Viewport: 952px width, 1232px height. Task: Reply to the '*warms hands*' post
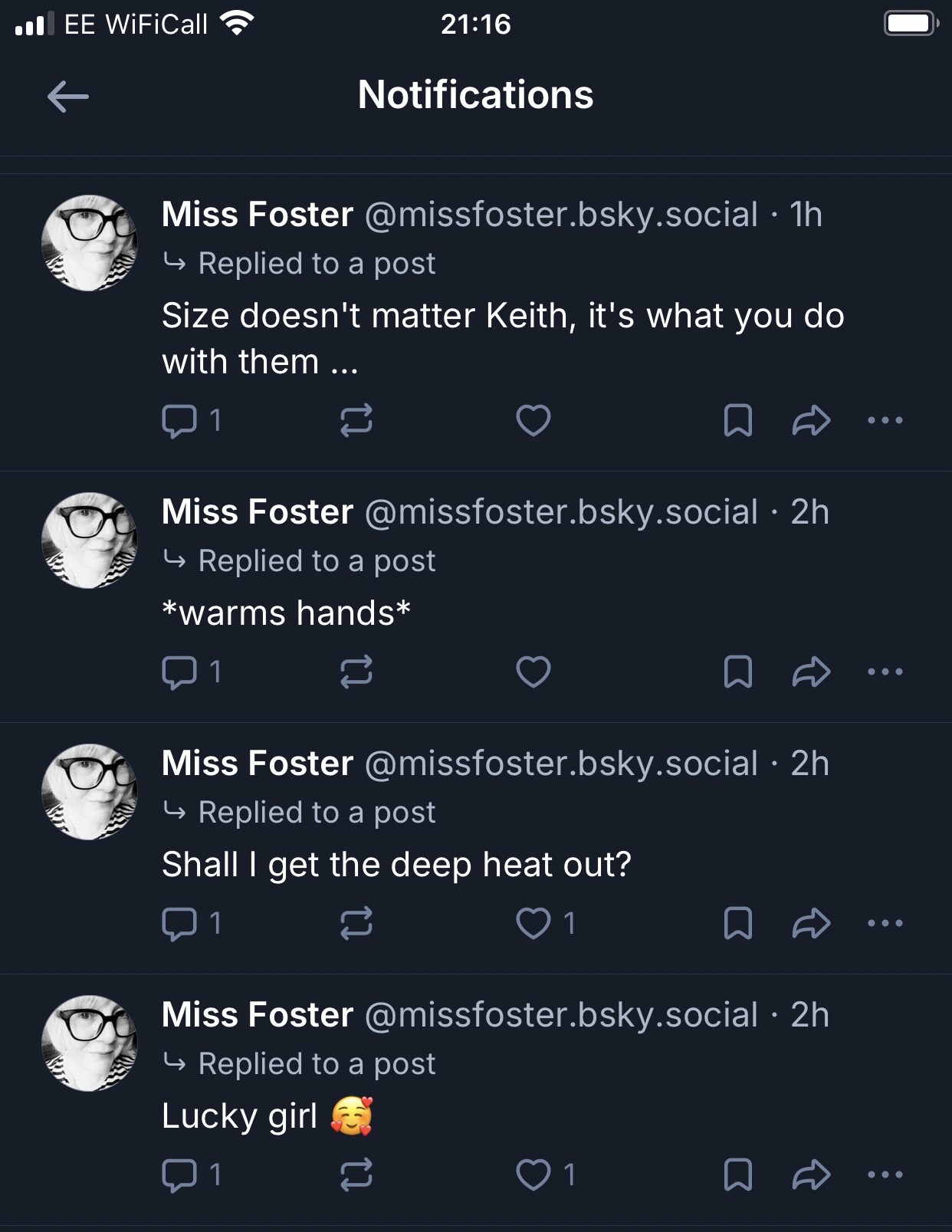pyautogui.click(x=179, y=672)
